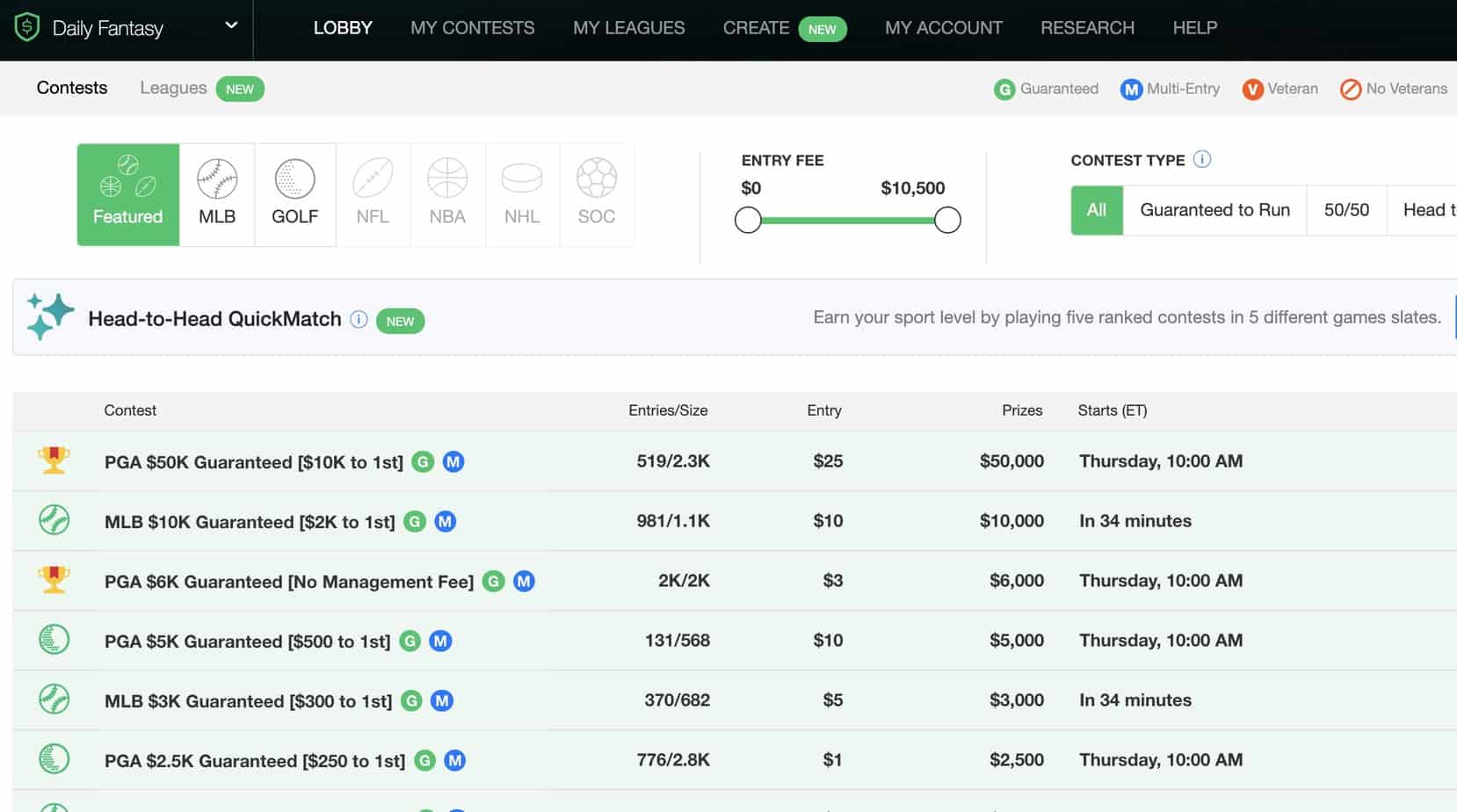Sort by Entry column header

824,410
